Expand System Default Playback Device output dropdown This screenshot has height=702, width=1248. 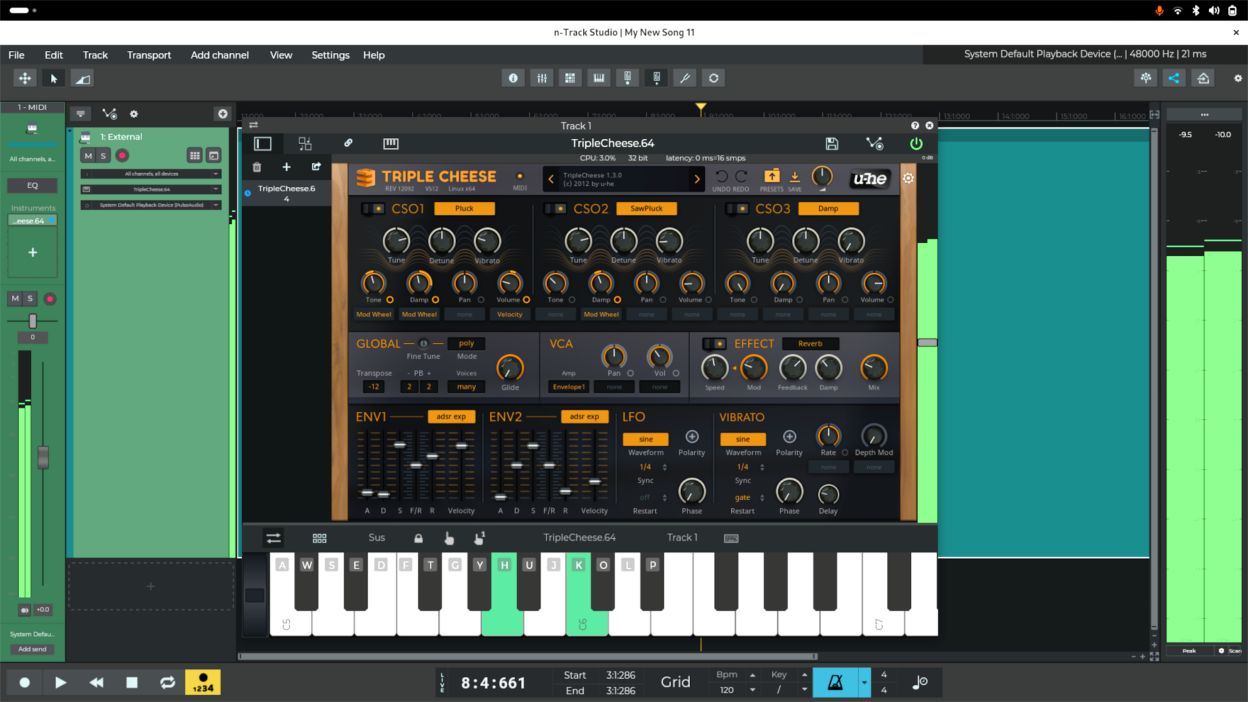[x=152, y=205]
